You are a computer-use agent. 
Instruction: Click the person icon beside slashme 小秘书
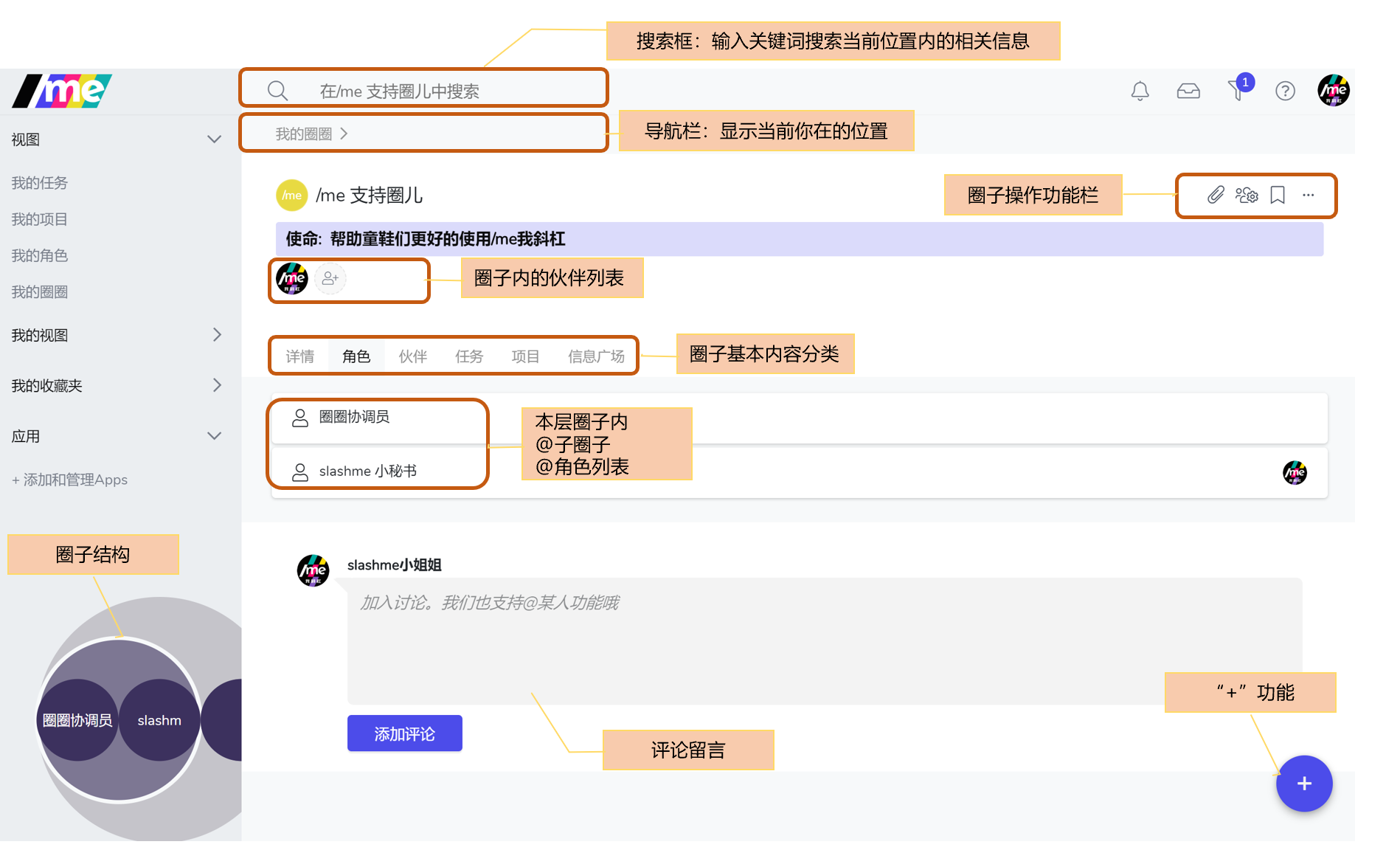(300, 472)
